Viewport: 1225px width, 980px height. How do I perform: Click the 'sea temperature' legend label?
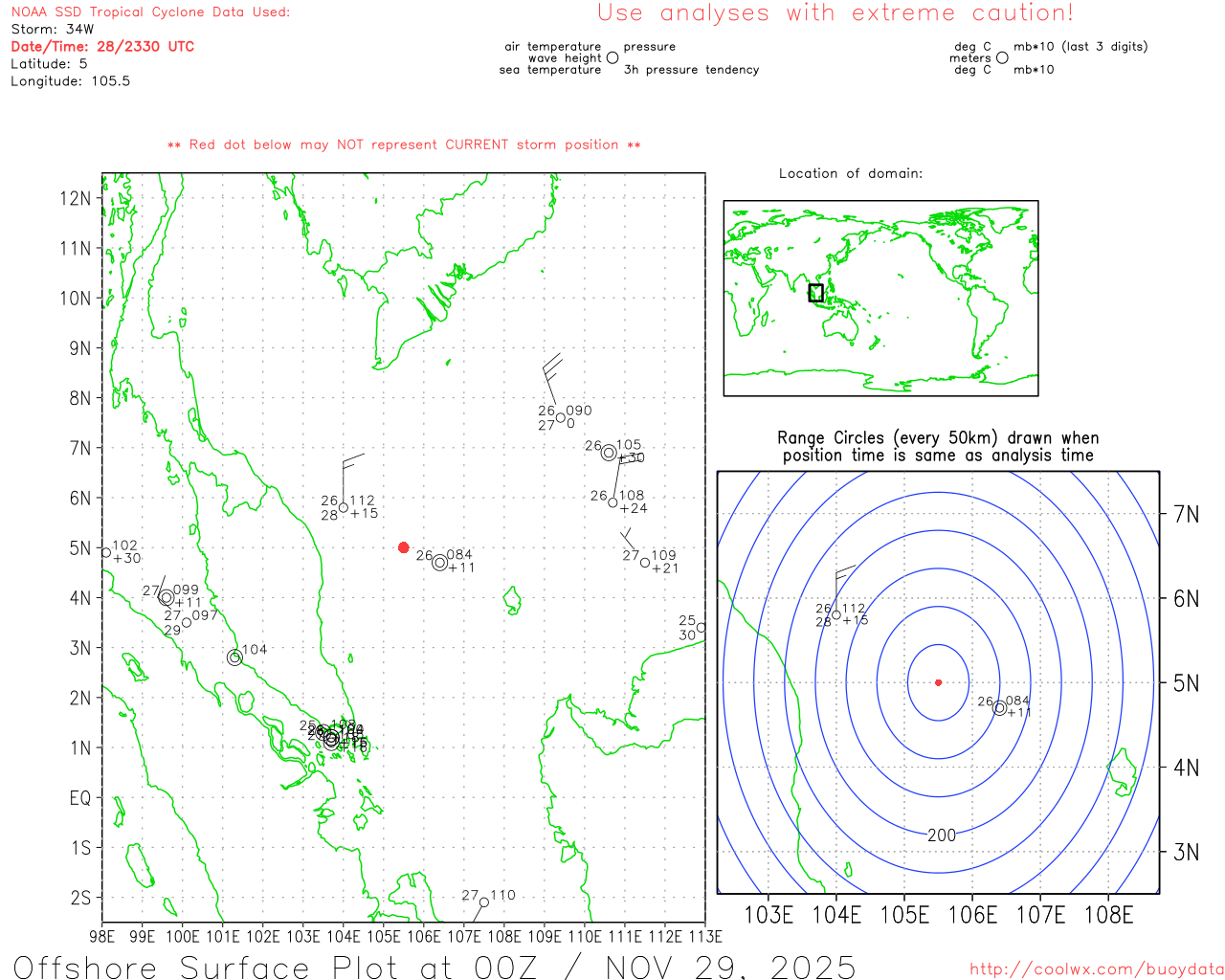(550, 69)
